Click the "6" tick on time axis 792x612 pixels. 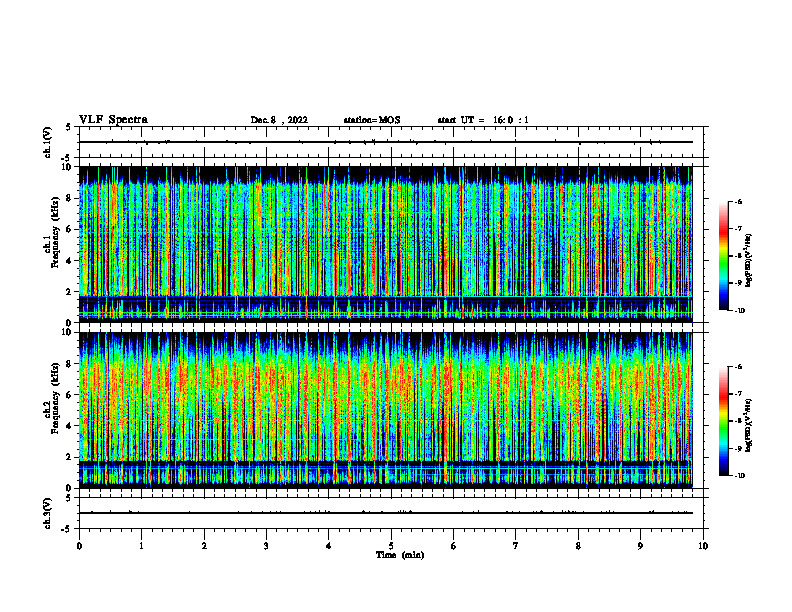(453, 546)
